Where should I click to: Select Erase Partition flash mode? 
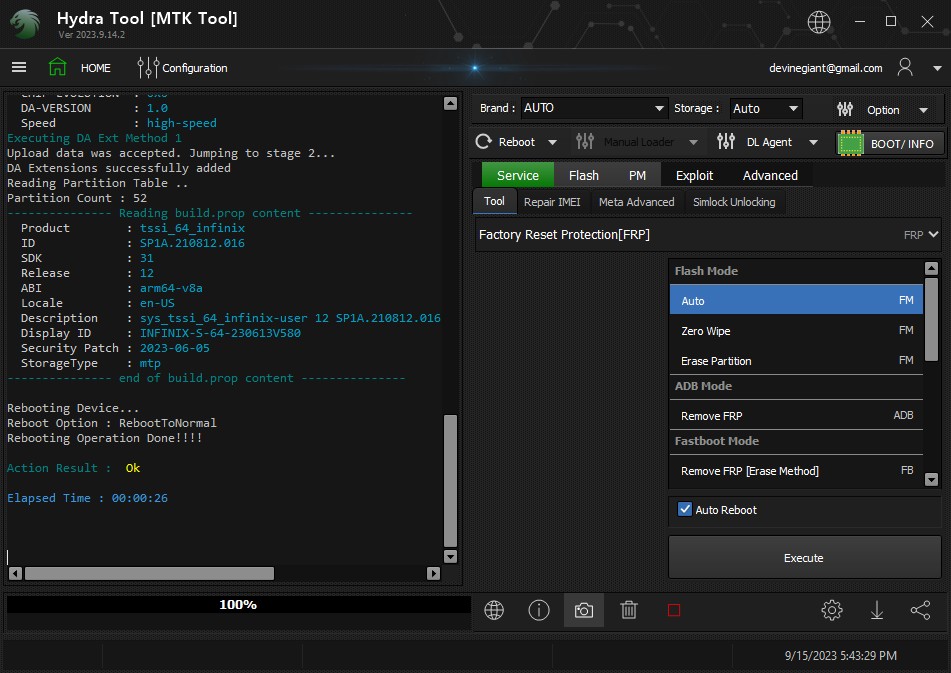click(796, 361)
